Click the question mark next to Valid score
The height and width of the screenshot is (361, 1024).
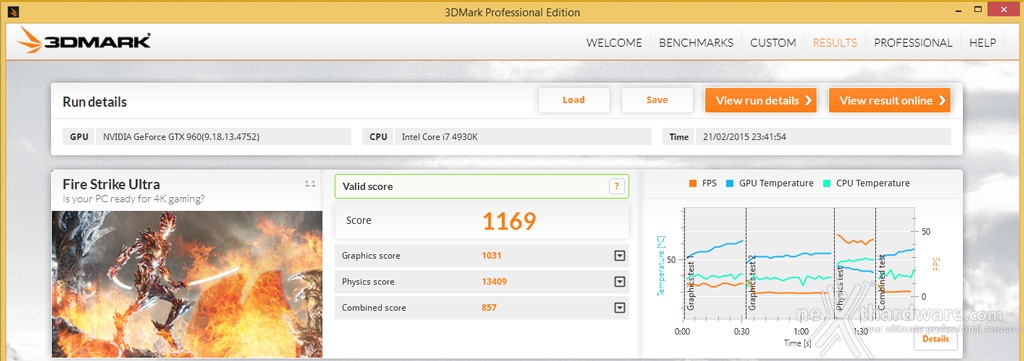(x=616, y=187)
